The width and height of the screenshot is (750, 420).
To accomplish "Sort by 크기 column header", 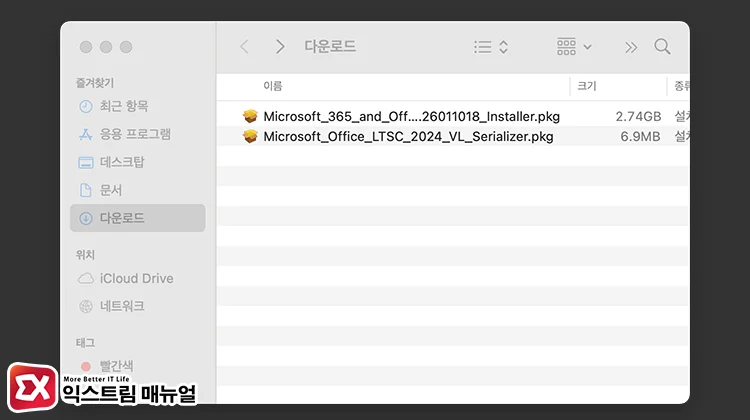I will 587,86.
